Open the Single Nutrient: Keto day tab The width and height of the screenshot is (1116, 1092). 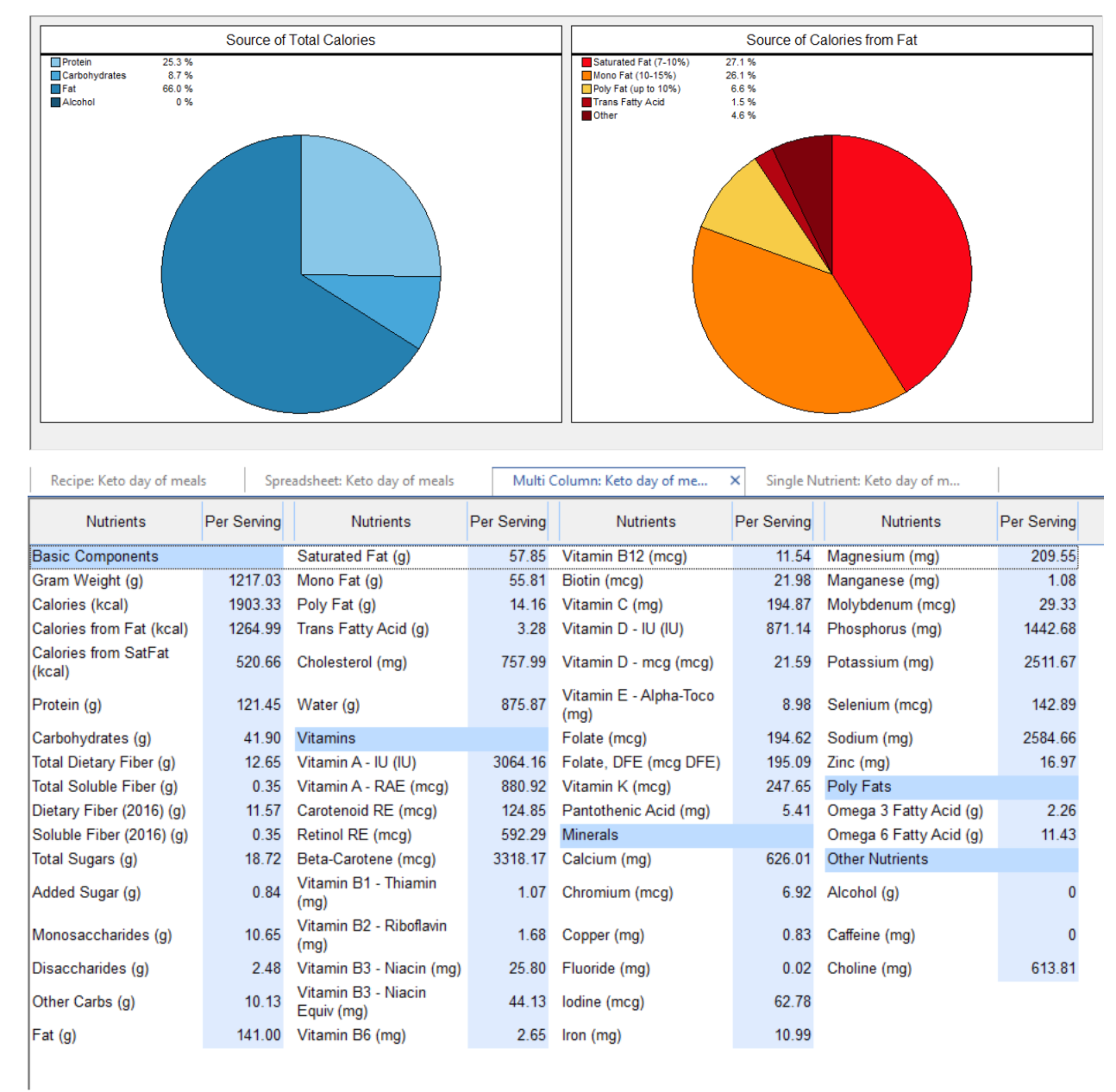coord(862,480)
